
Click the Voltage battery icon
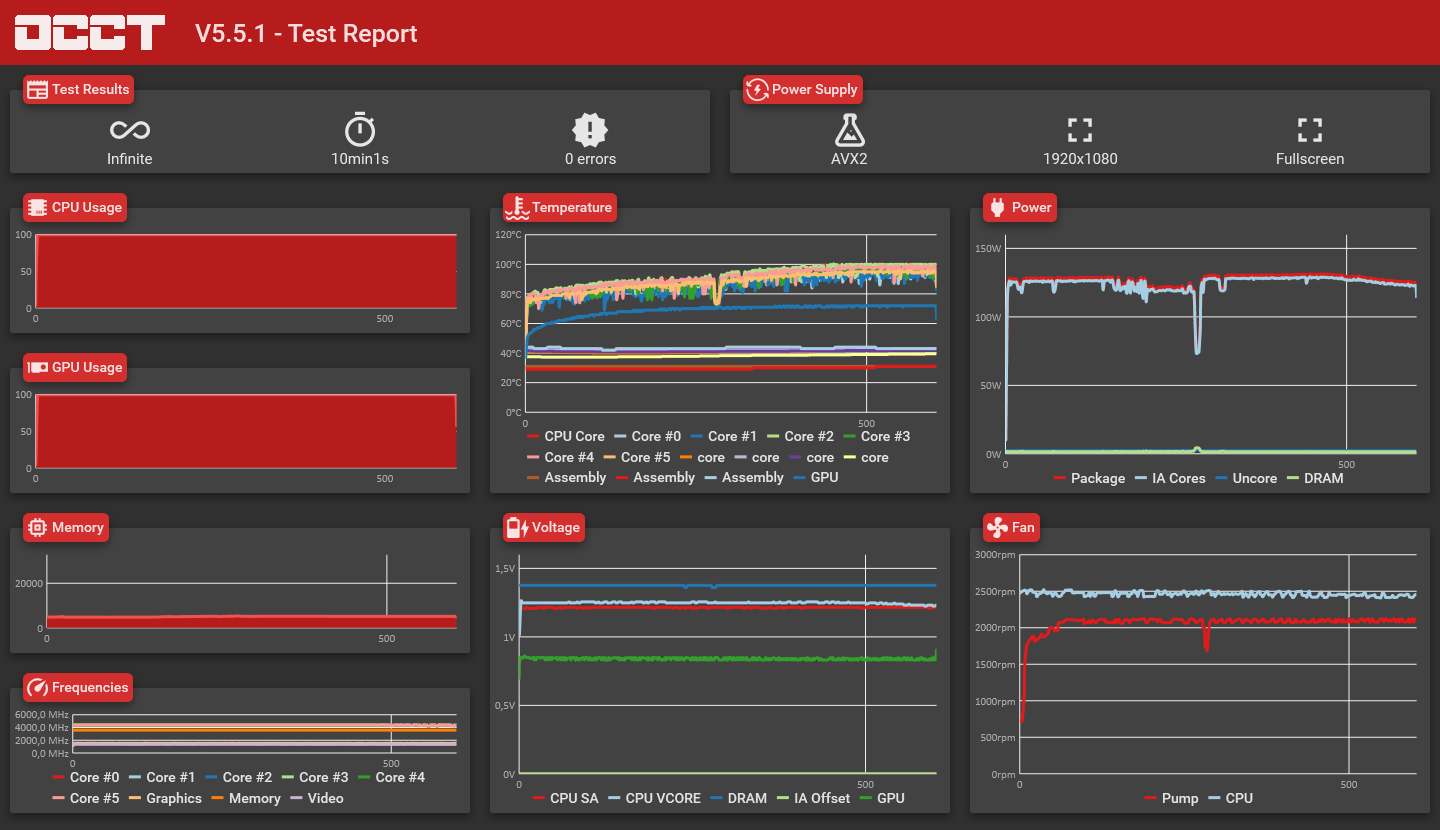tap(517, 527)
